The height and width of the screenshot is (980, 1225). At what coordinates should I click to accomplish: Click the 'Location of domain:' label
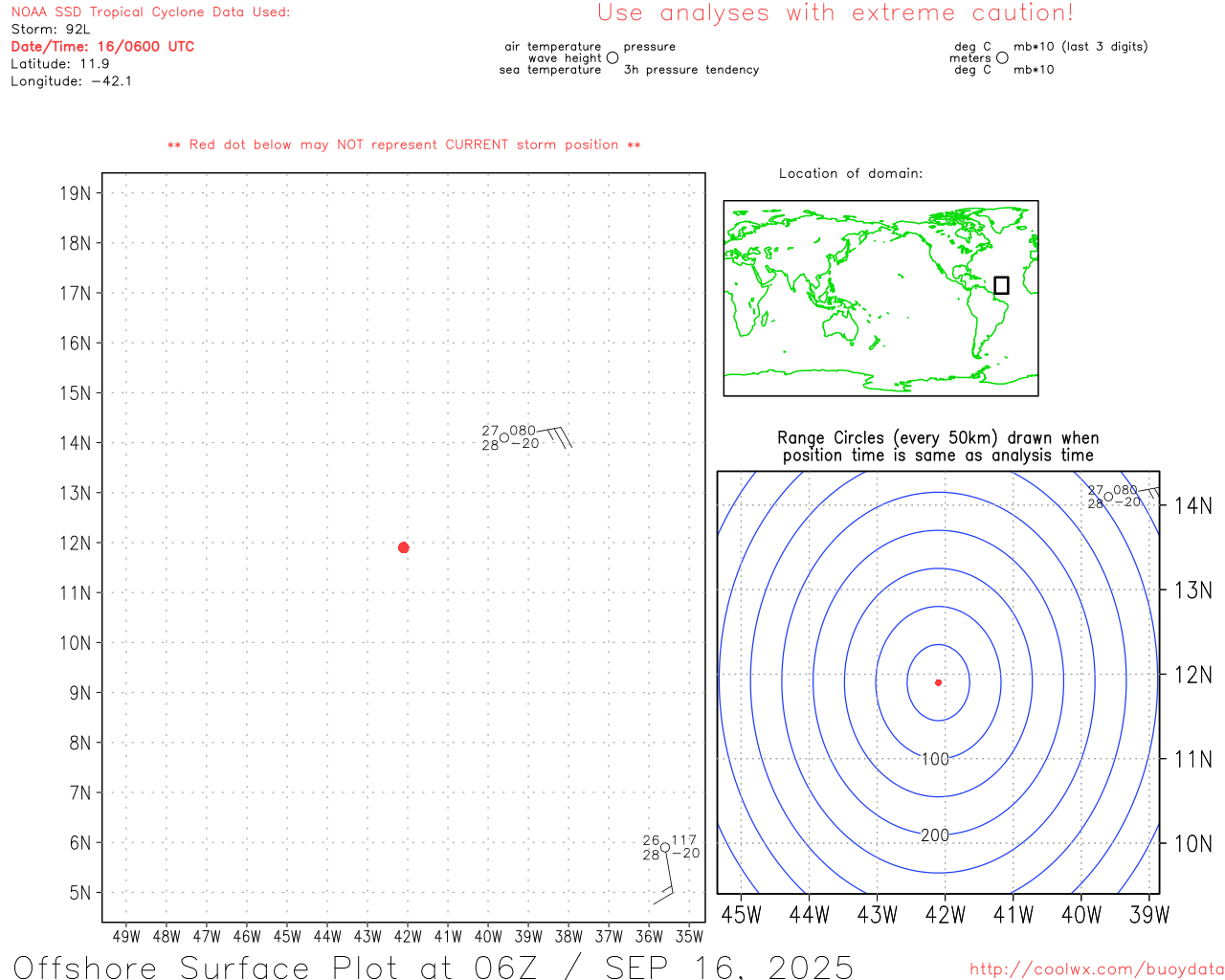tap(851, 173)
